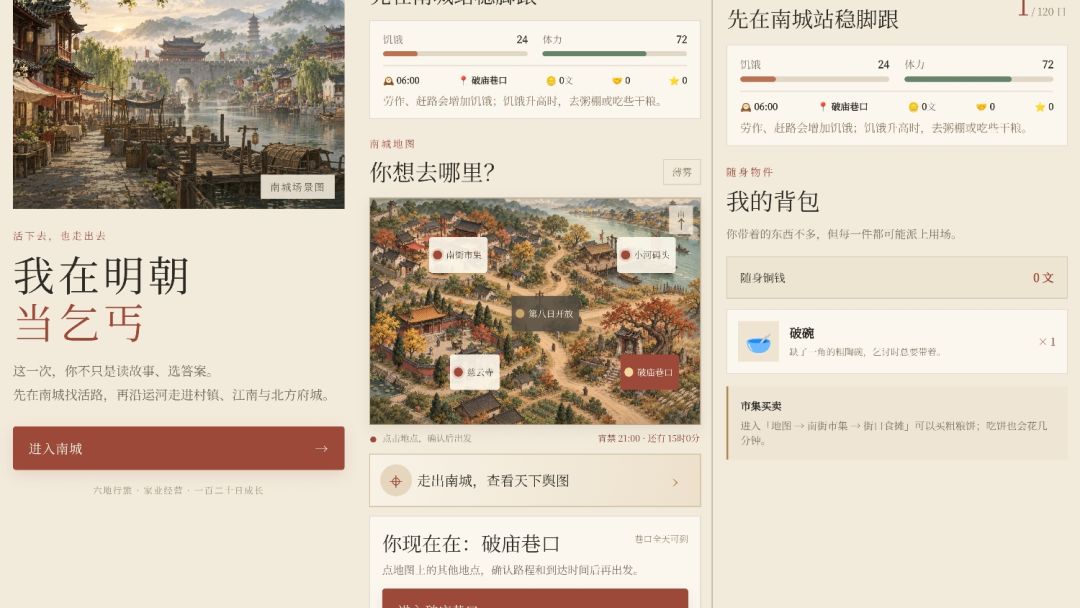Click the 你现在在:破庙巷口 heading
The width and height of the screenshot is (1080, 608).
tap(471, 543)
